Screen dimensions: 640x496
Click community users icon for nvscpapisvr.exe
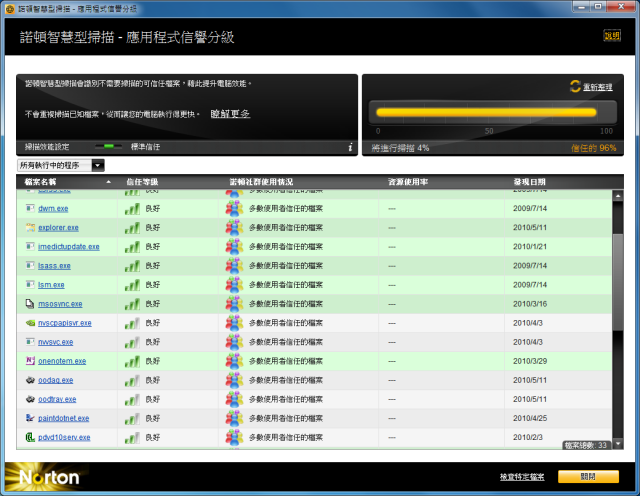point(234,323)
